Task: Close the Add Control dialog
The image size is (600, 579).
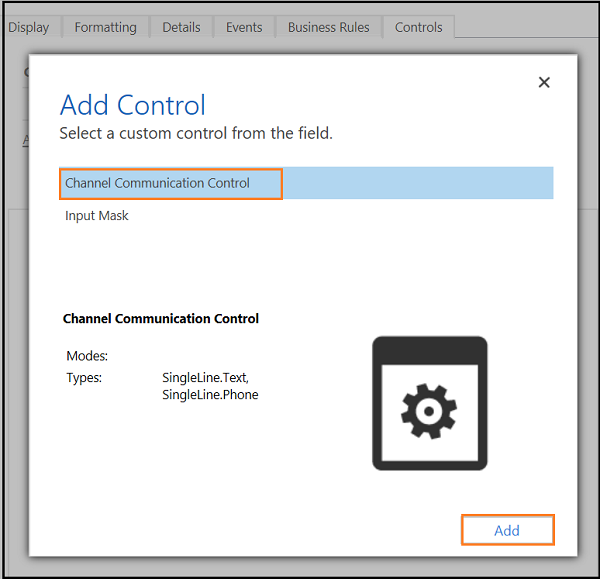Action: coord(544,82)
